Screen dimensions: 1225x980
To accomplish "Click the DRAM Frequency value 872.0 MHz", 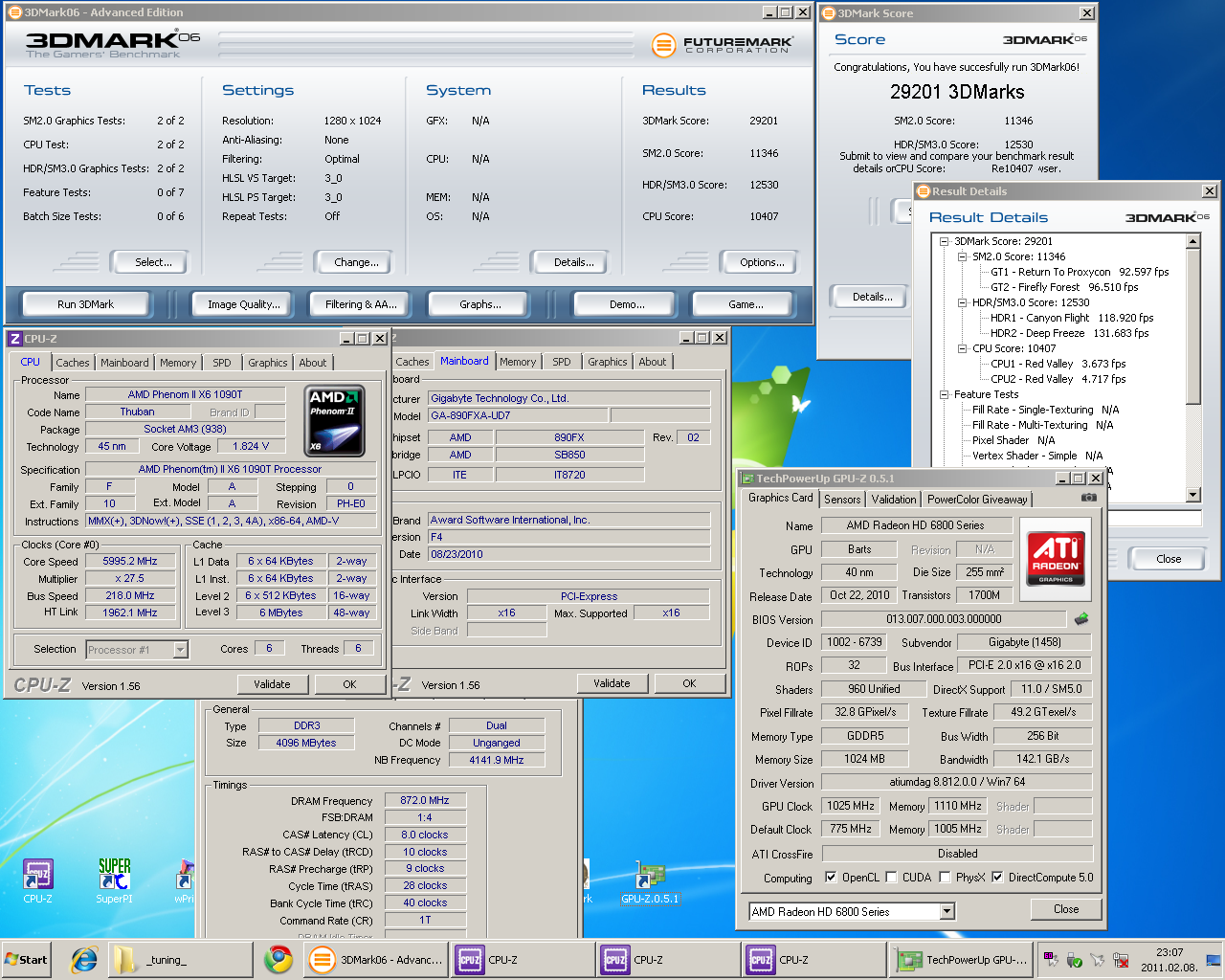I will tap(425, 800).
